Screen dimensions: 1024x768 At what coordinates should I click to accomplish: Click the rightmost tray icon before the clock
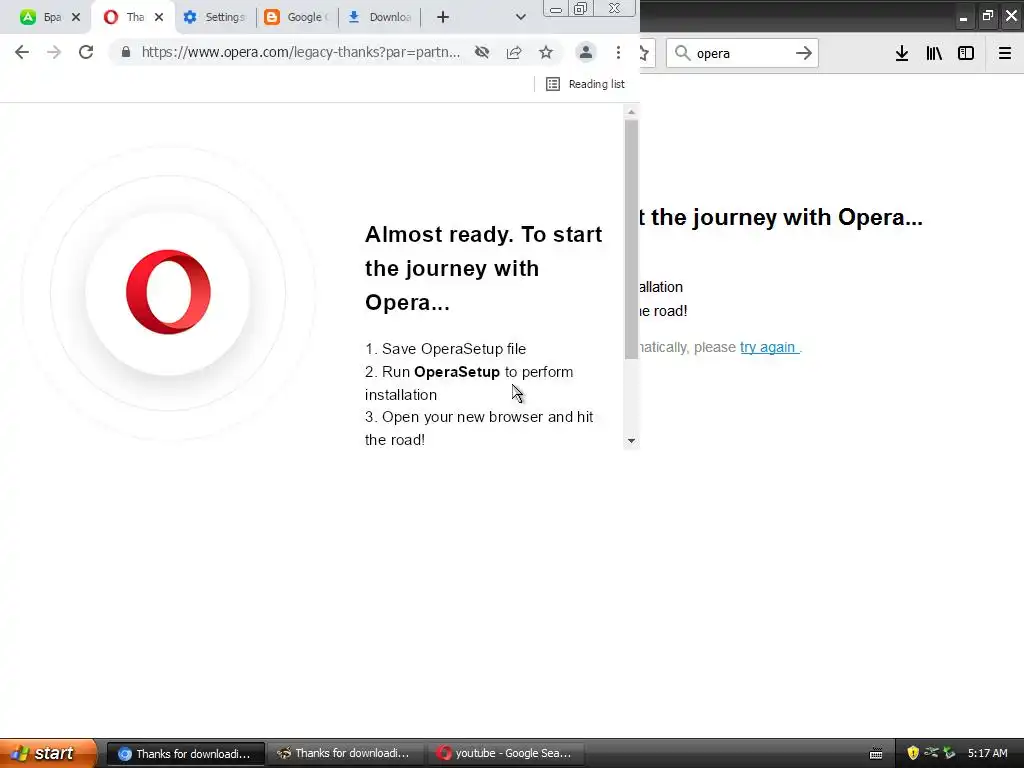[950, 753]
